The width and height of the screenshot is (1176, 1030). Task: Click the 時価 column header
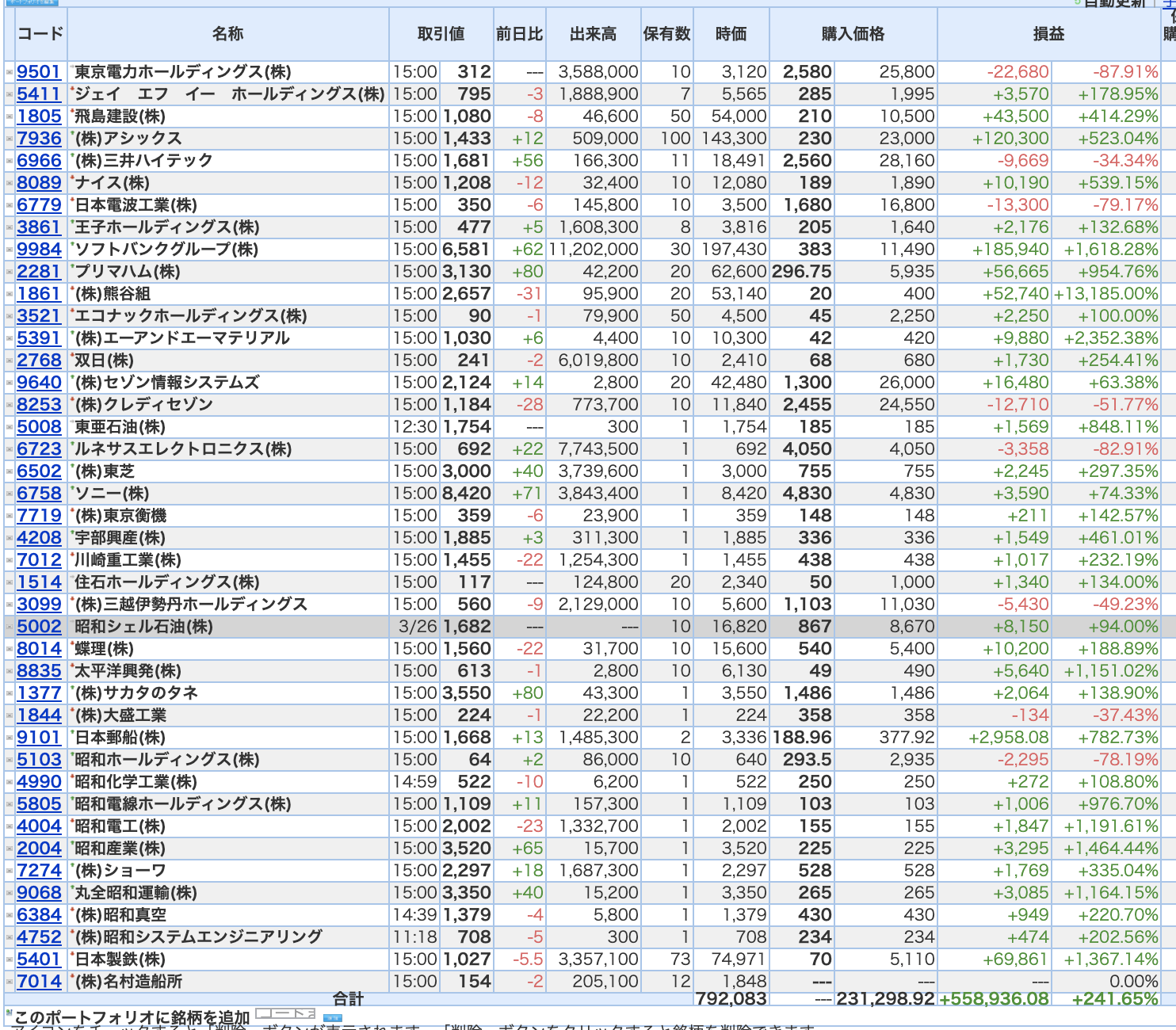731,34
